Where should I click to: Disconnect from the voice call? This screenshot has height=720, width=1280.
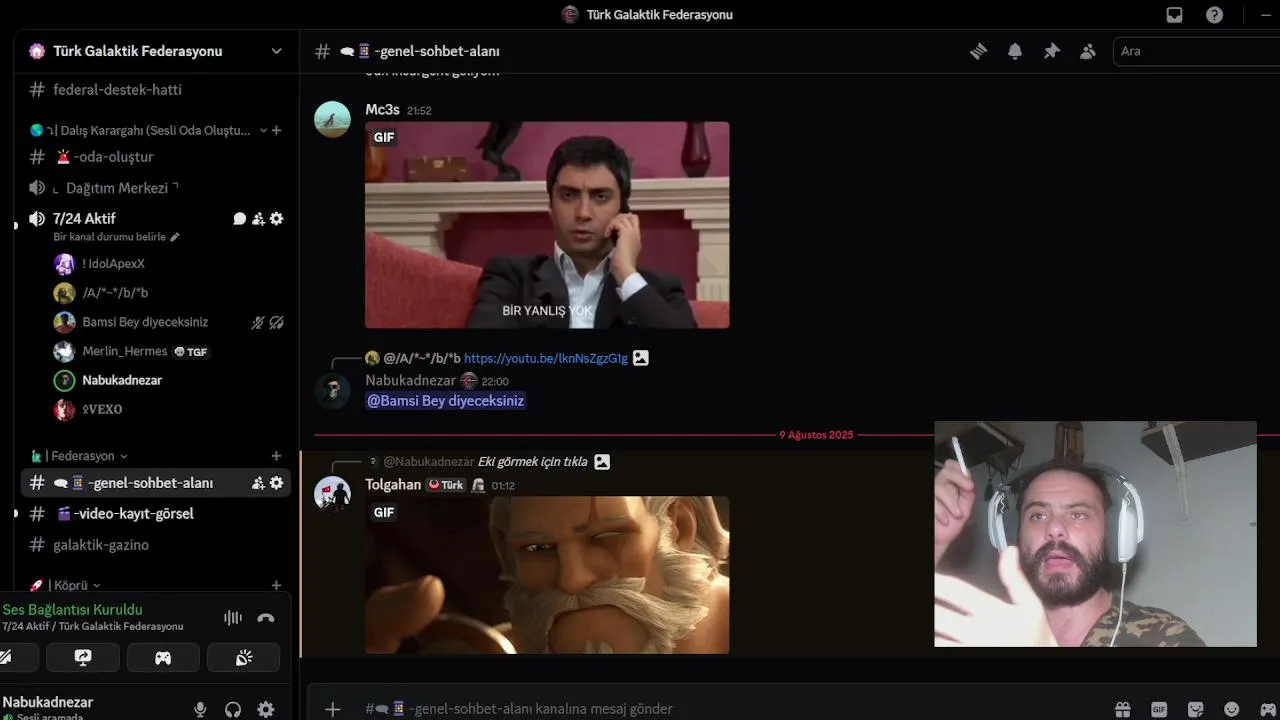click(x=265, y=618)
